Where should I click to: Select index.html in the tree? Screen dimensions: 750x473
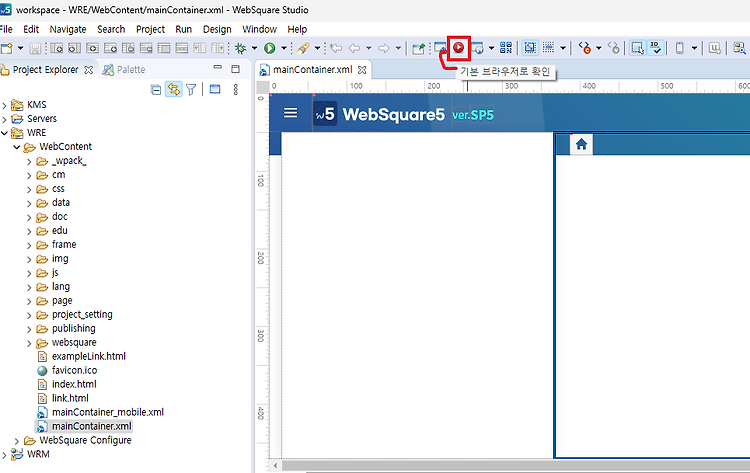pyautogui.click(x=74, y=384)
